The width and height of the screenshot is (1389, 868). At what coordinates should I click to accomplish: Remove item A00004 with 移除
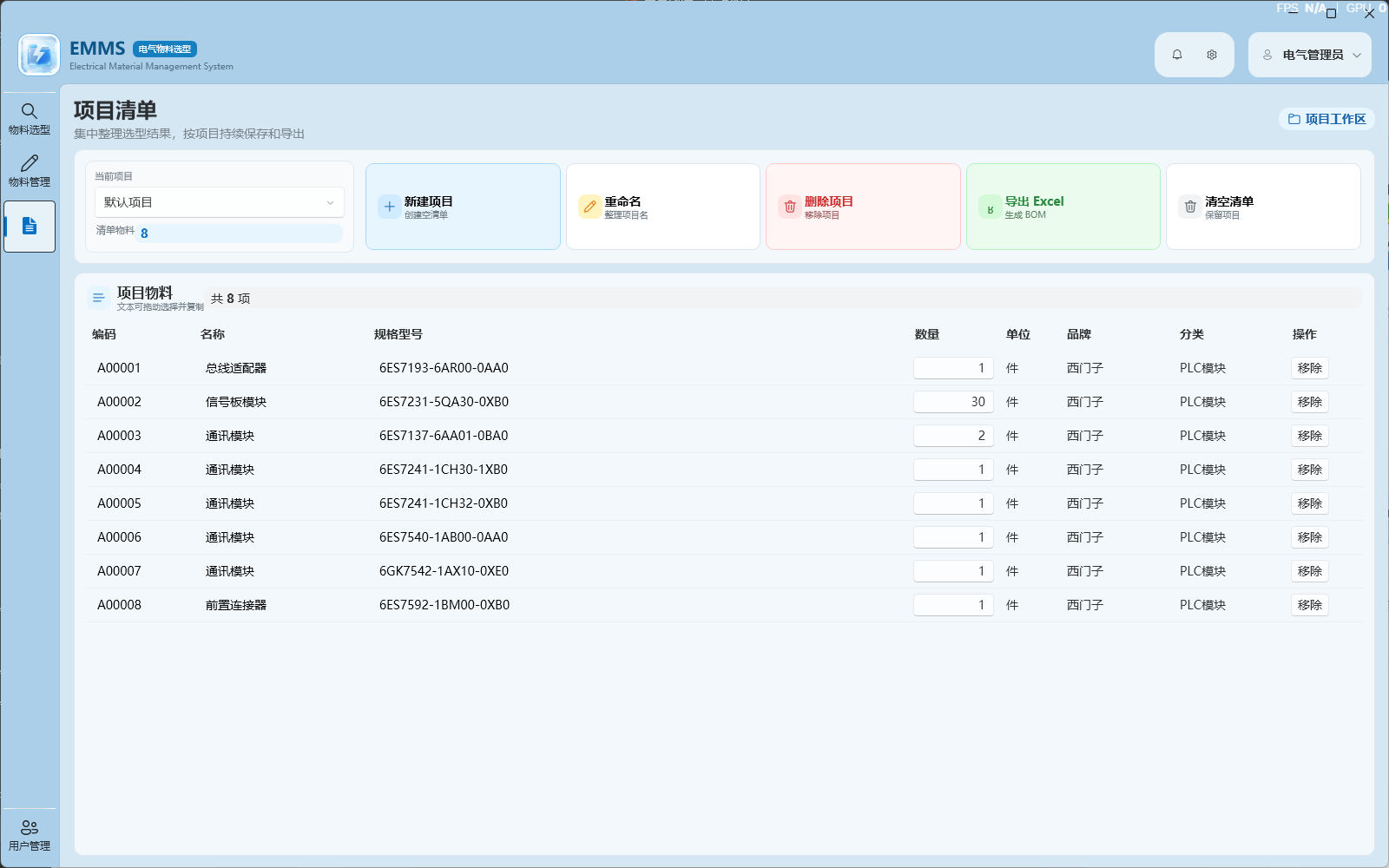[1310, 470]
